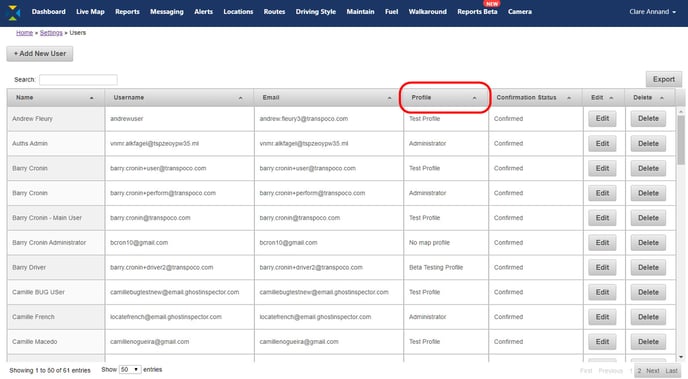This screenshot has width=688, height=379.
Task: Sort by Confirmation Status arrow
Action: tap(569, 98)
